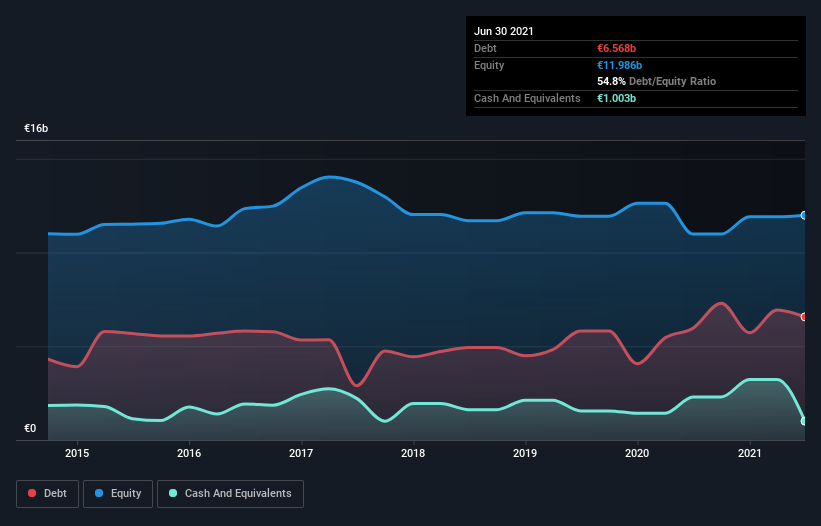Click the Equity row label in tooltip
Image resolution: width=821 pixels, height=526 pixels.
point(489,65)
